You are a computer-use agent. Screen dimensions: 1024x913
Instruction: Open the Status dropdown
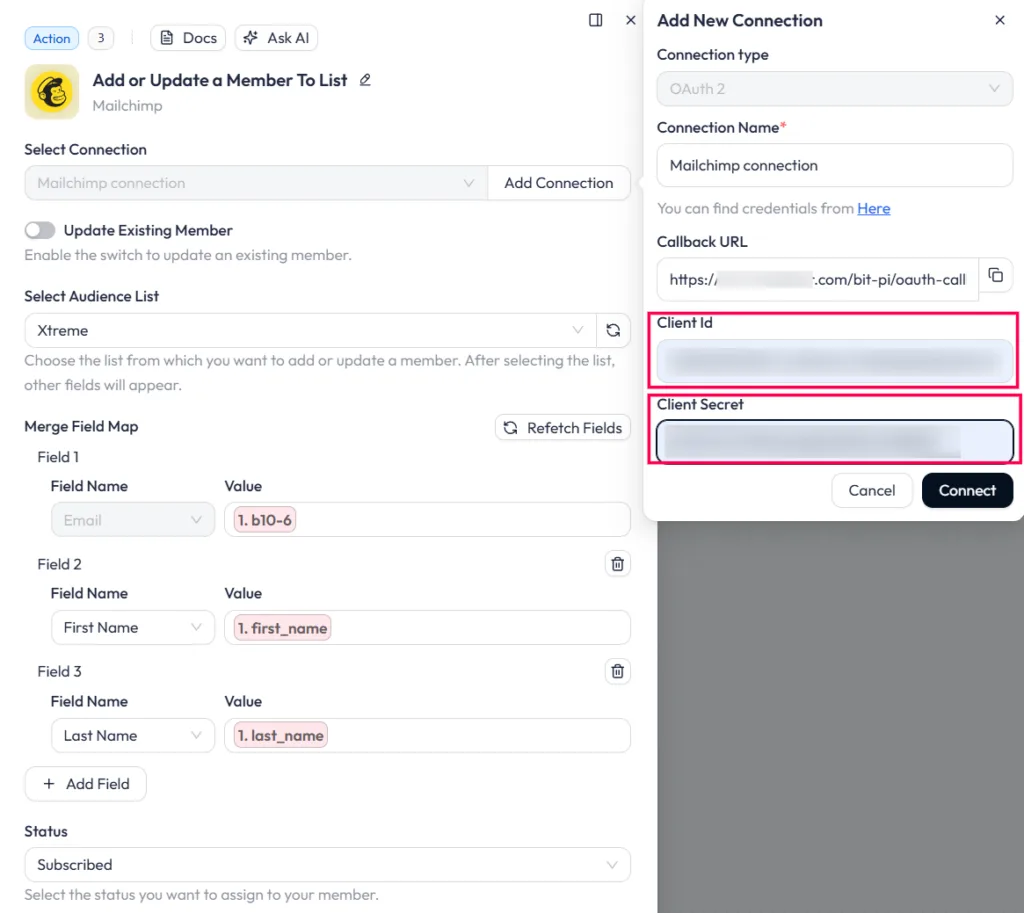click(x=327, y=865)
